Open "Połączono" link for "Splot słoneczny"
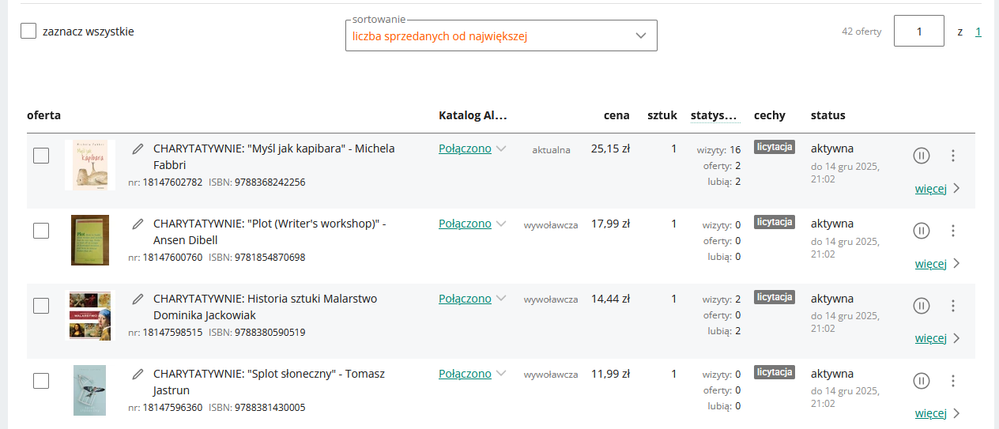Viewport: 999px width, 429px height. 464,374
